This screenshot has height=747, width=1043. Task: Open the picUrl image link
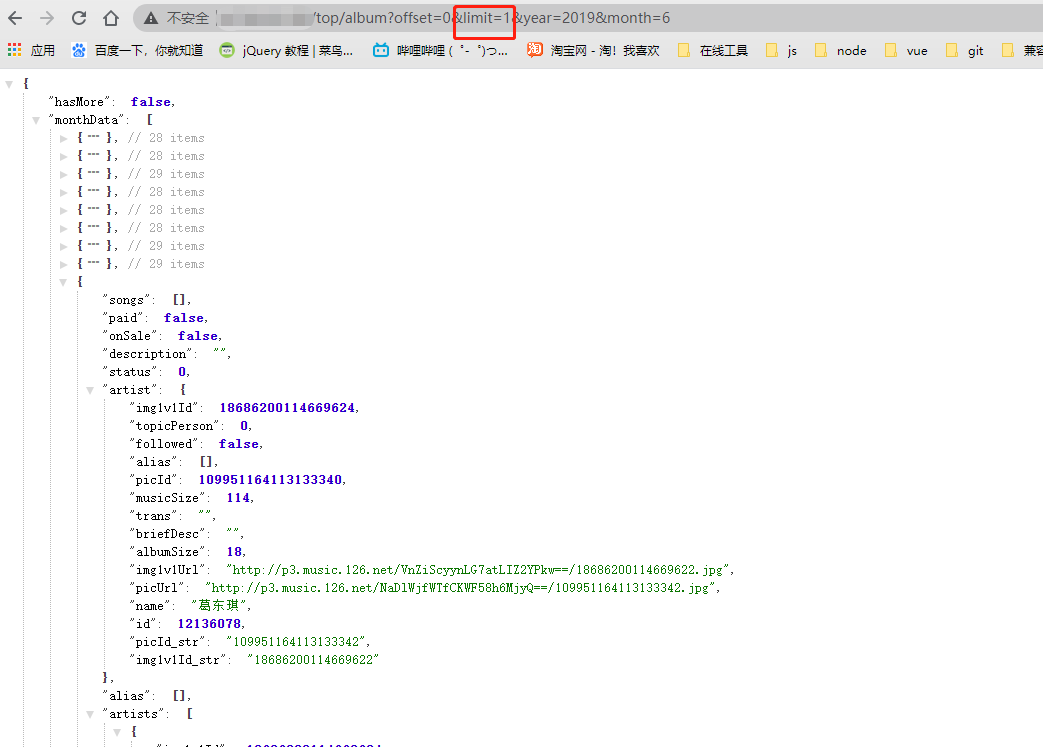[490, 587]
